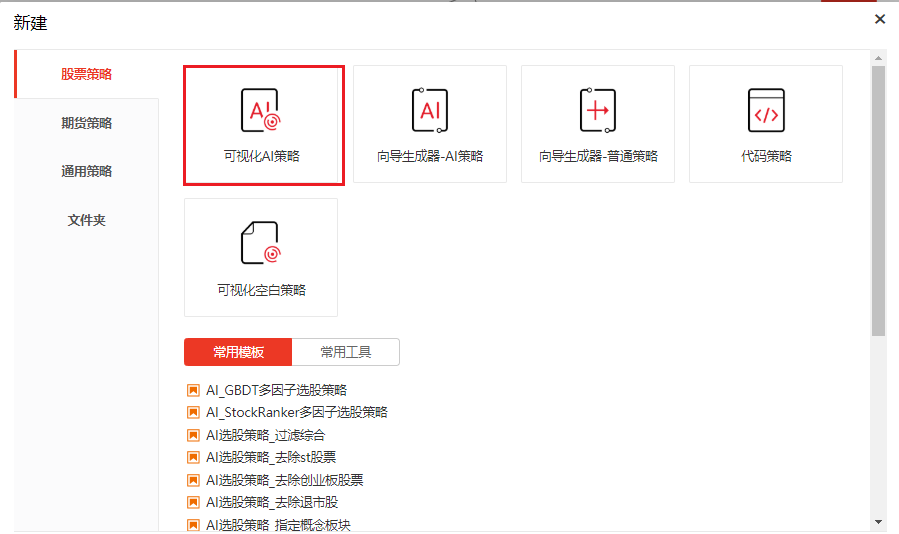The width and height of the screenshot is (899, 534).
Task: Open template AI_StockRanker多因子选股策略
Action: (297, 412)
